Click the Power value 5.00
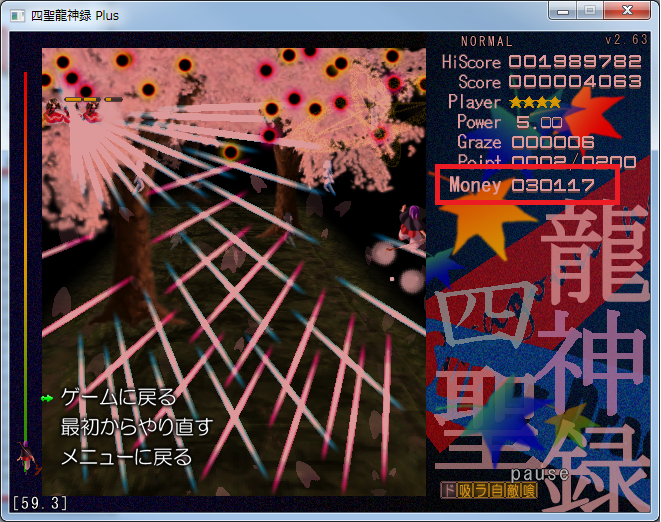 pyautogui.click(x=540, y=122)
